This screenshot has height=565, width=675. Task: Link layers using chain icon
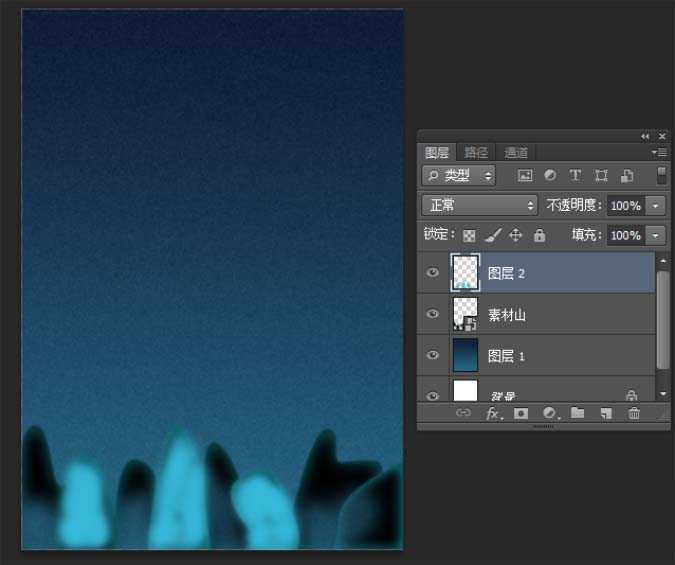tap(463, 413)
